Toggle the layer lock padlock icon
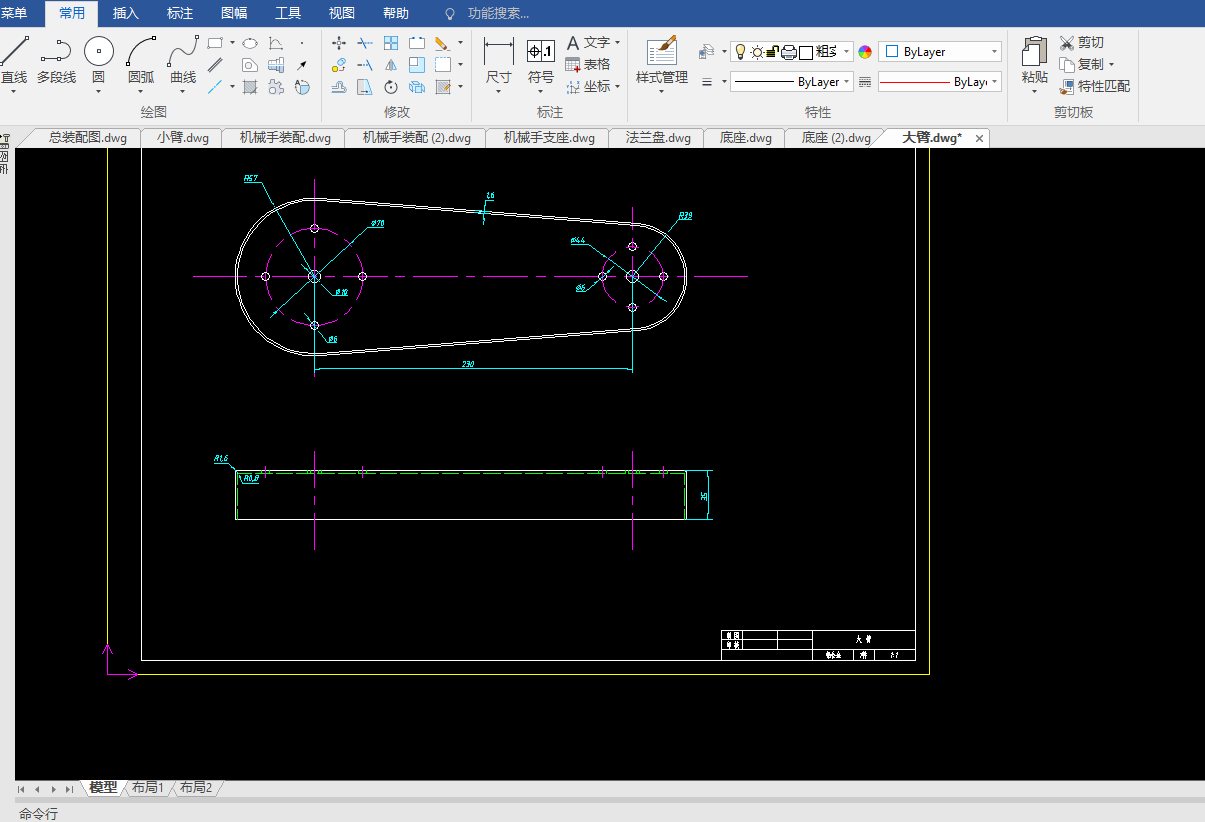 pos(773,52)
